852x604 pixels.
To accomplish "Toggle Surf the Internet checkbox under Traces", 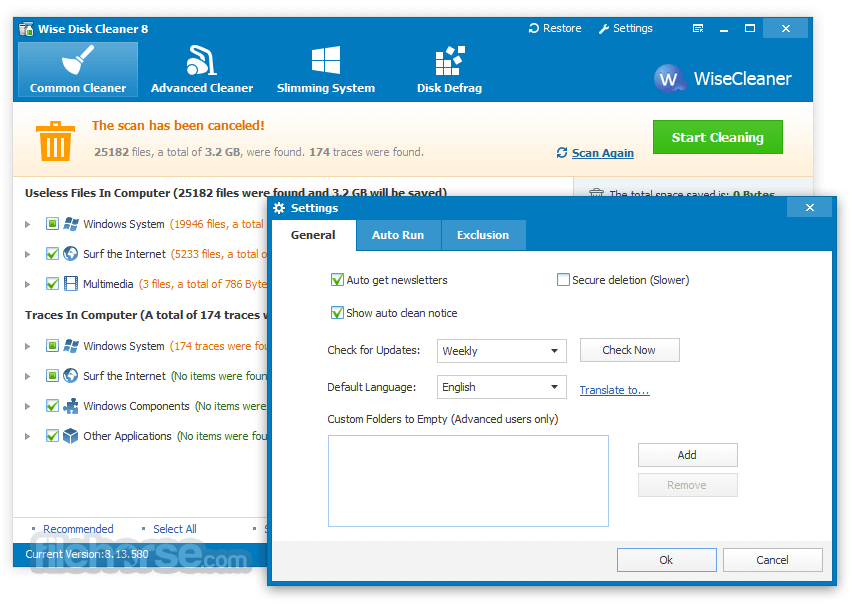I will 52,376.
